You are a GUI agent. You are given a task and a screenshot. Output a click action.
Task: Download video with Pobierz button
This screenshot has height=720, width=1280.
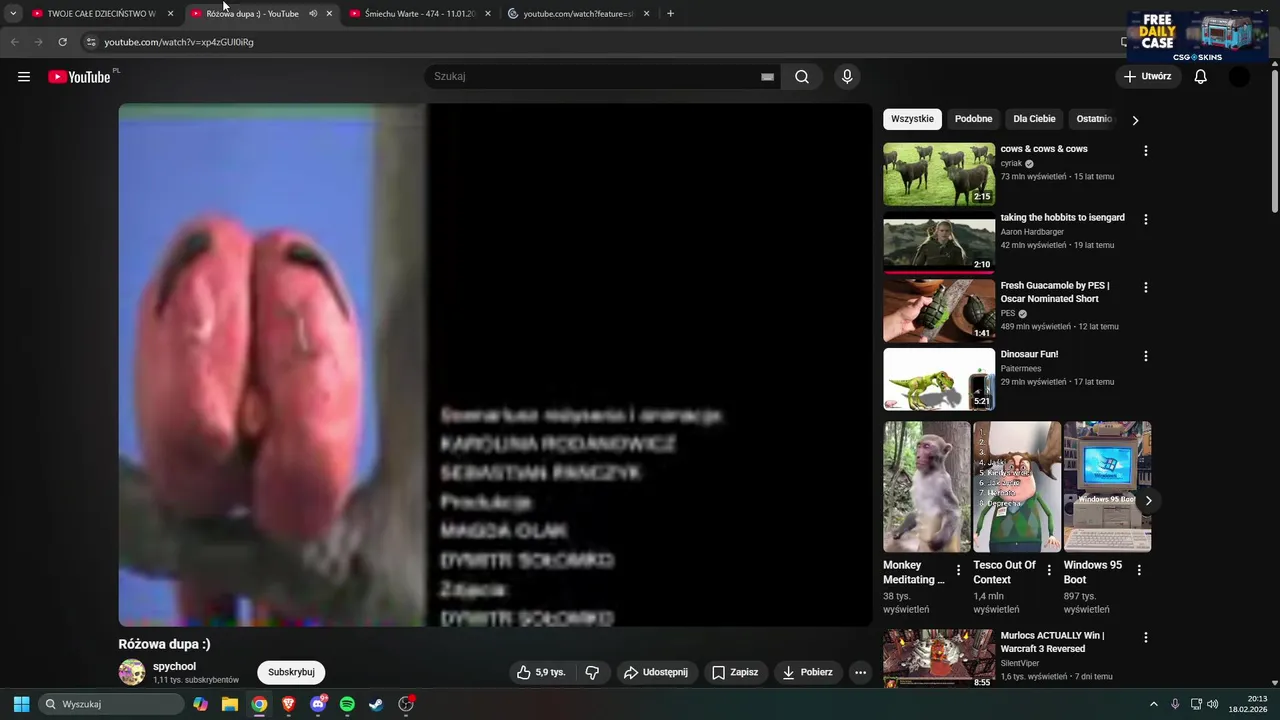(x=808, y=672)
